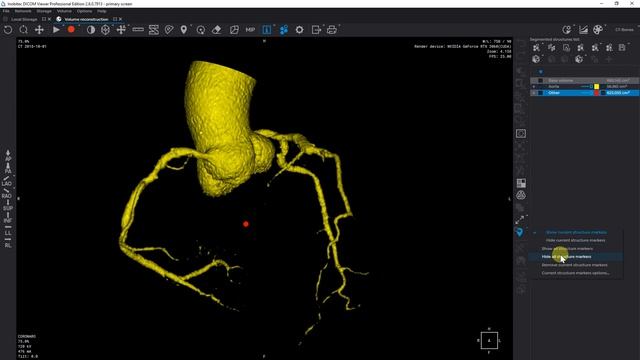Toggle the blue info overlay icon

tap(267, 30)
